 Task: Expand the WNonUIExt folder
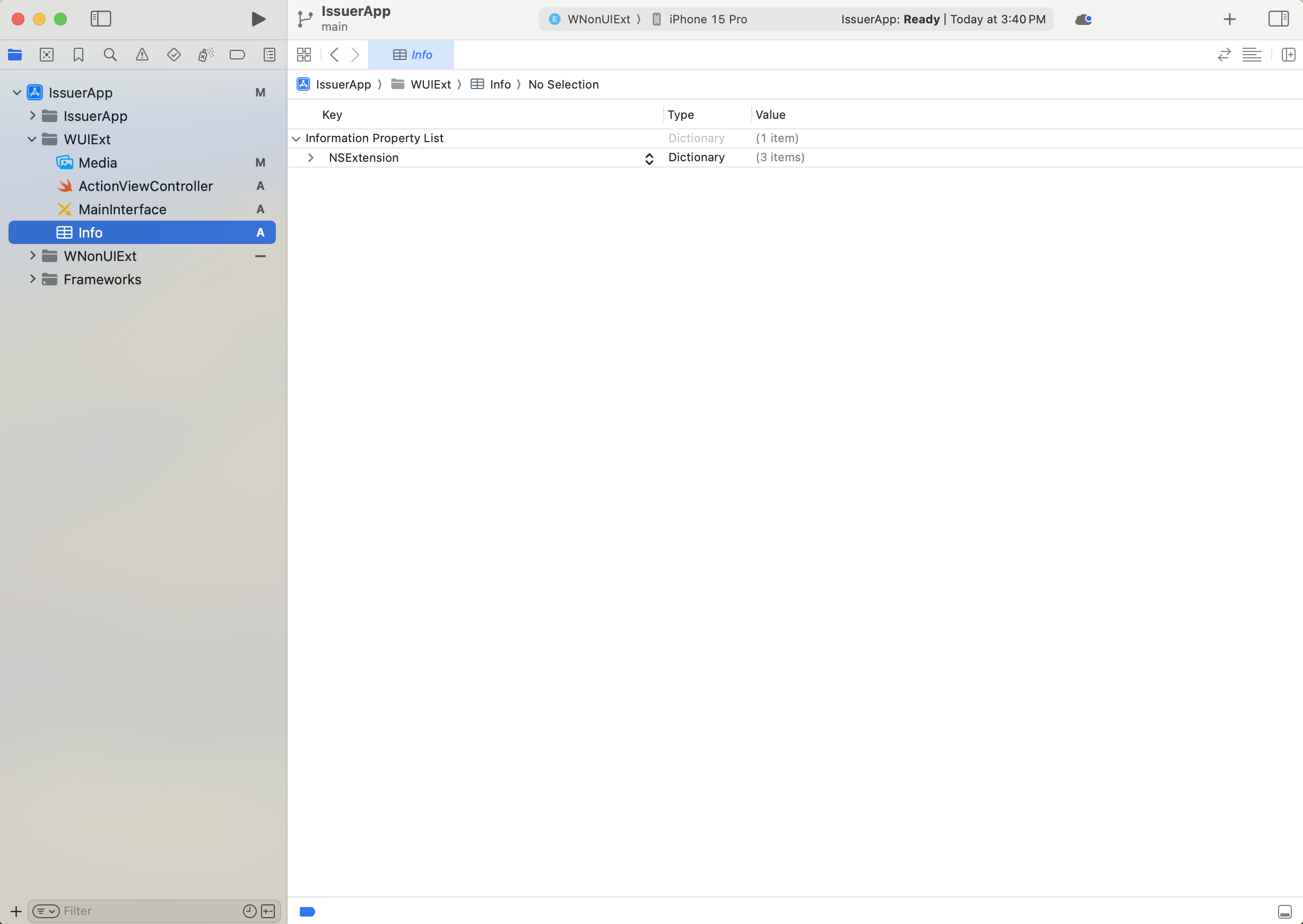click(32, 256)
